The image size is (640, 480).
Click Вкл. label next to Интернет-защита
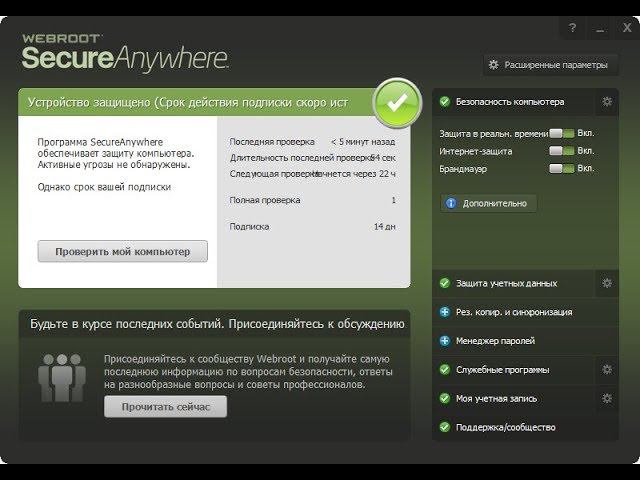pyautogui.click(x=586, y=151)
